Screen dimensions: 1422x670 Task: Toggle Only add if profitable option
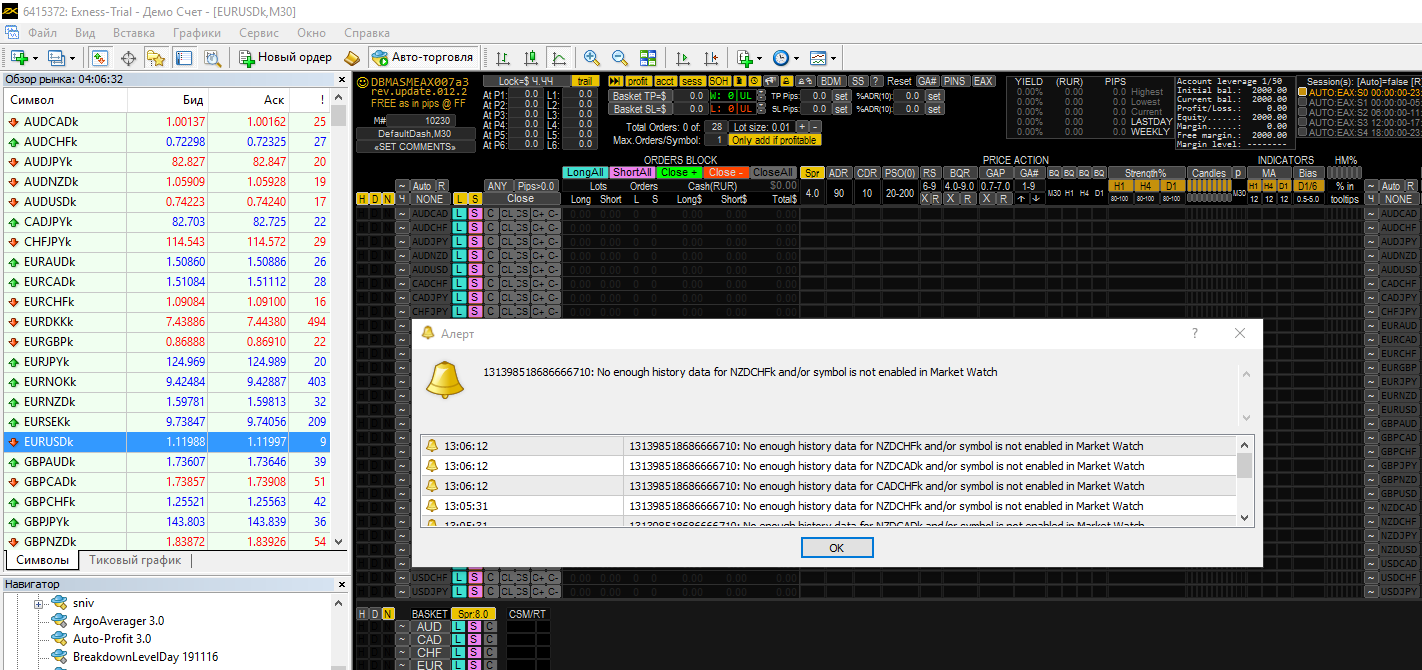point(775,140)
